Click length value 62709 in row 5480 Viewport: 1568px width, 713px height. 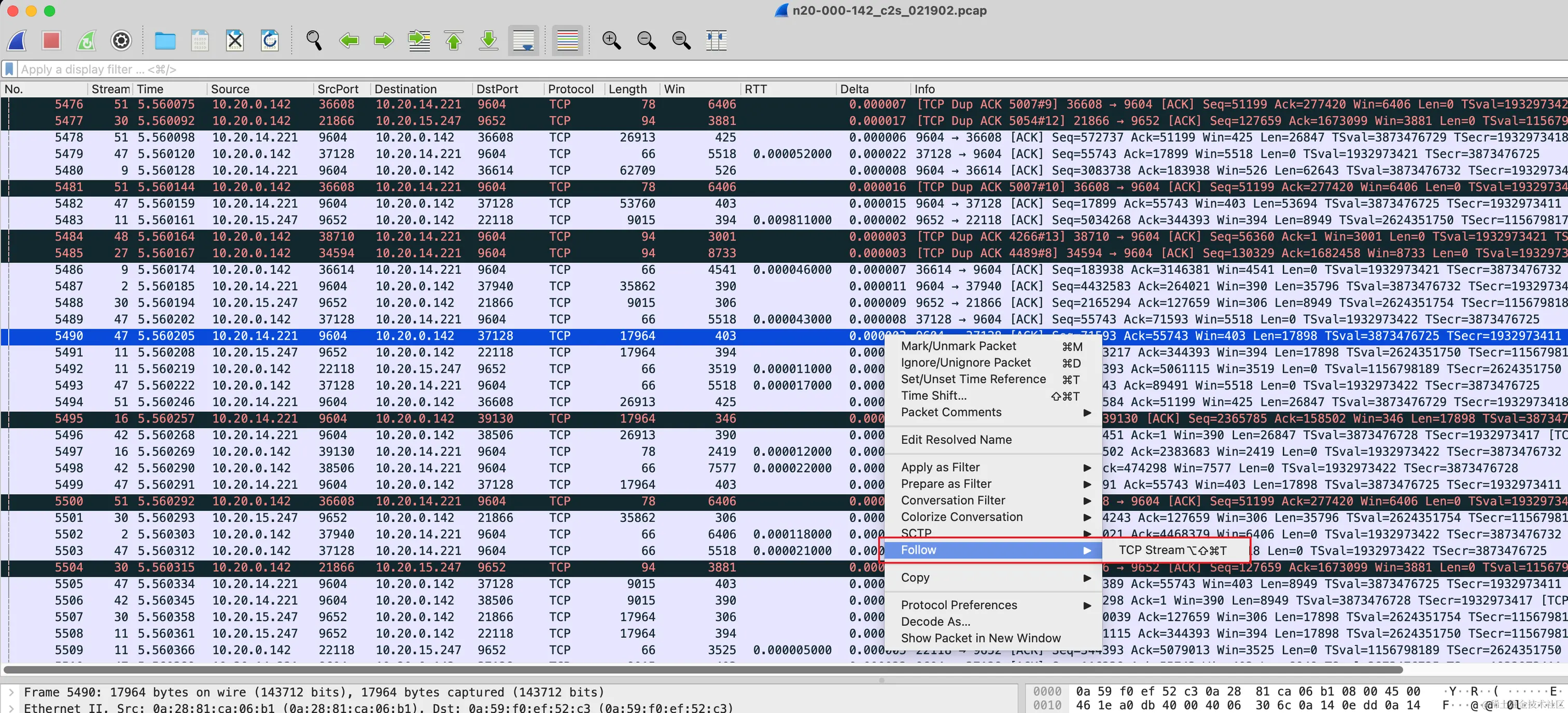click(x=637, y=171)
